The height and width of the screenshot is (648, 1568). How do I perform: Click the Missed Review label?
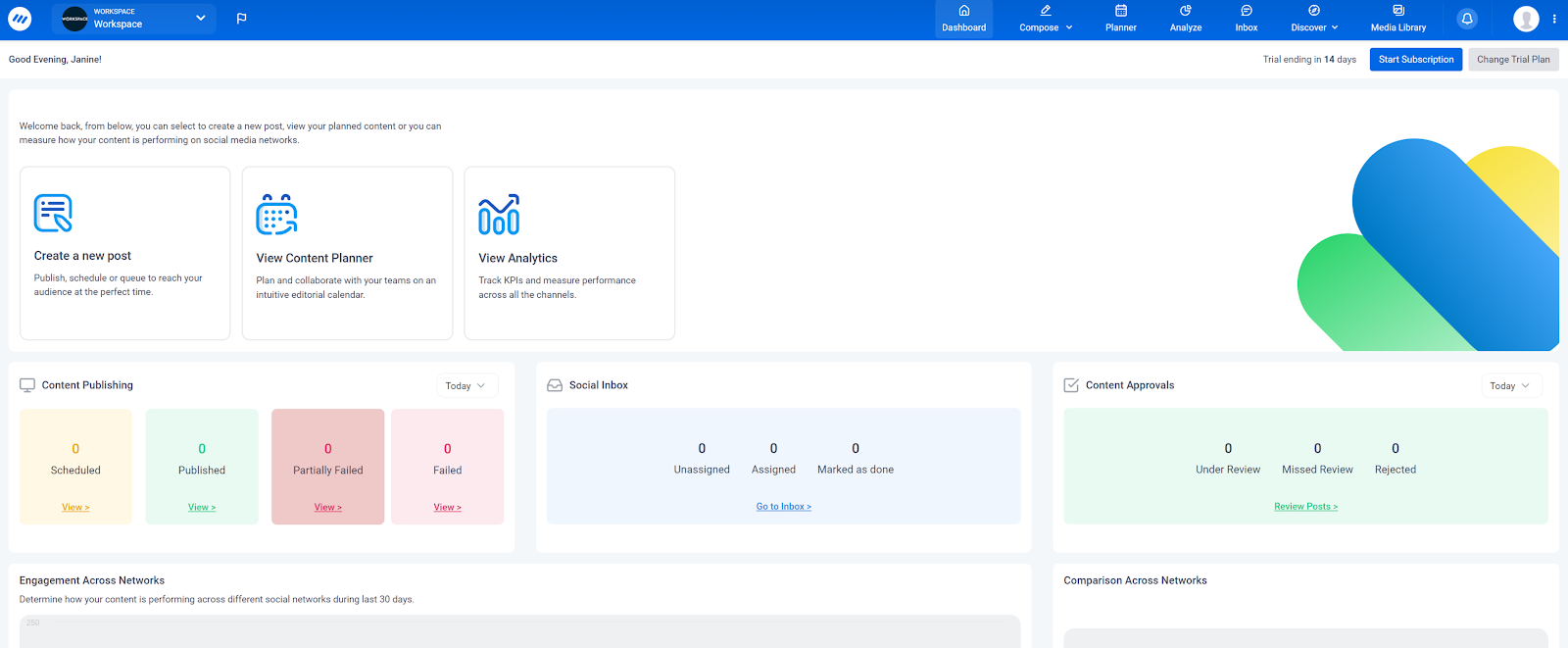tap(1317, 470)
